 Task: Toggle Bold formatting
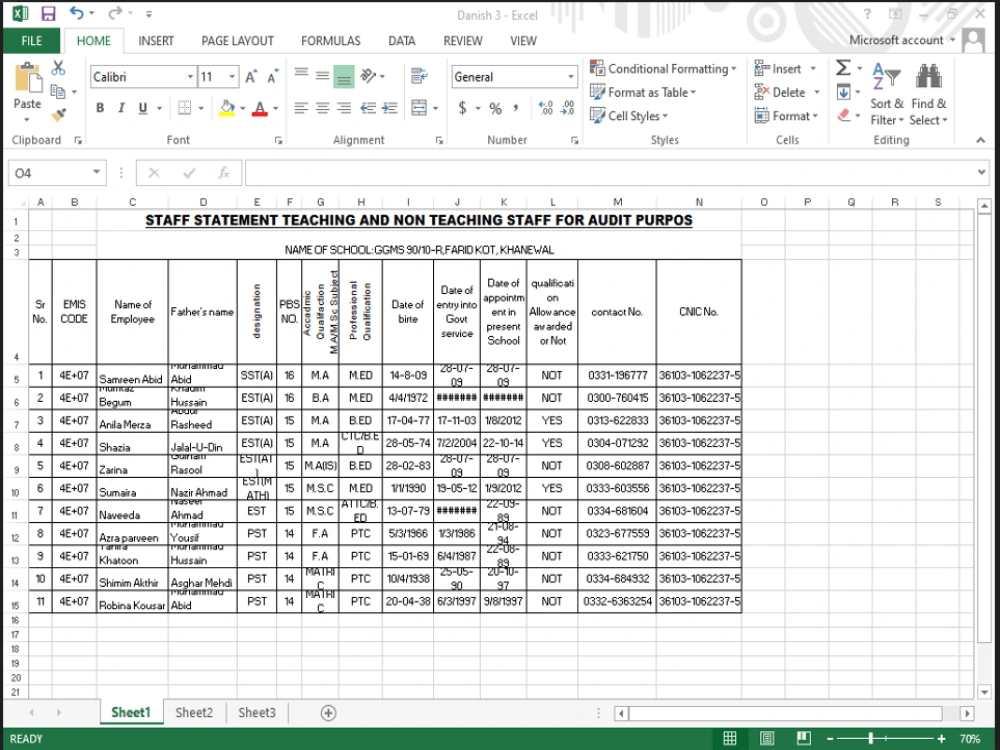(x=100, y=108)
